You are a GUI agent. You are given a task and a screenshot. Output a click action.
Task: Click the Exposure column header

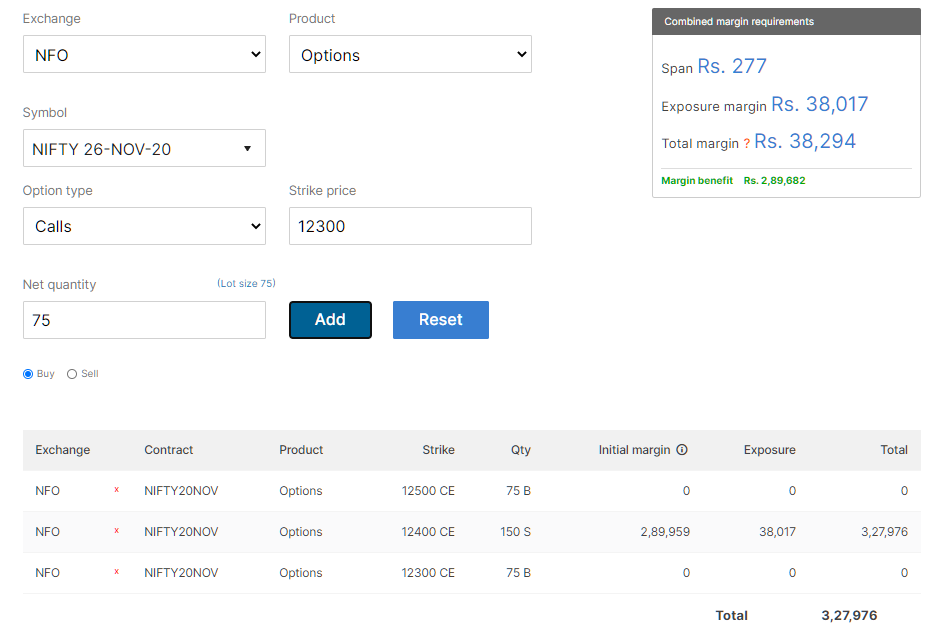click(770, 450)
